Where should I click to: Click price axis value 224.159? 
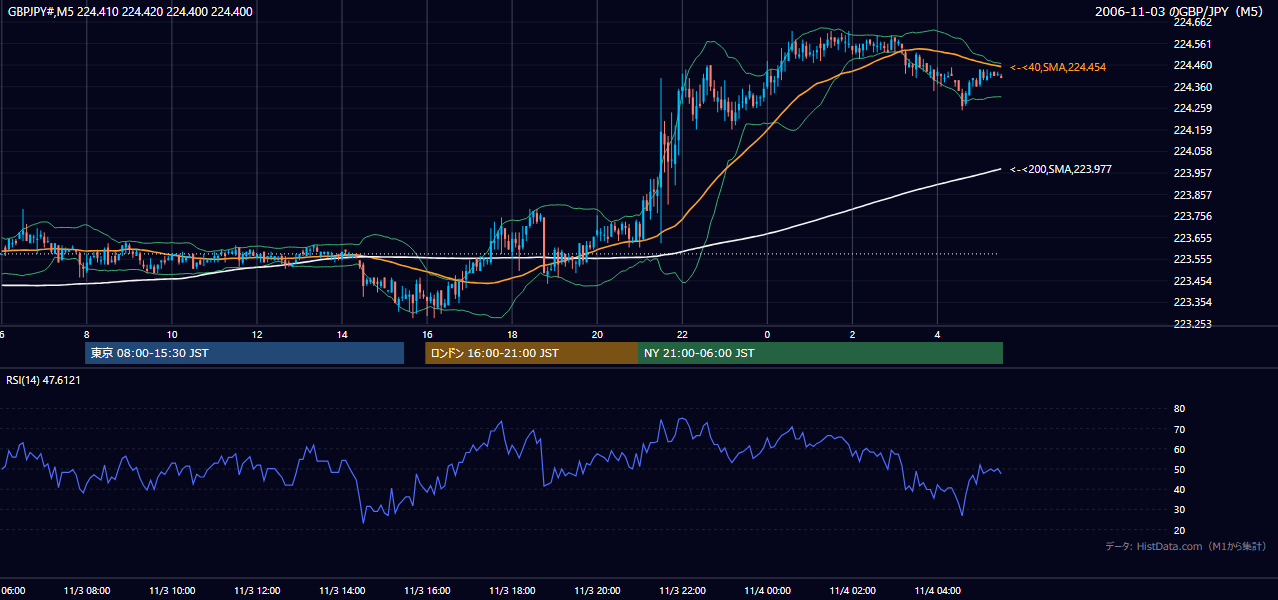point(1192,130)
